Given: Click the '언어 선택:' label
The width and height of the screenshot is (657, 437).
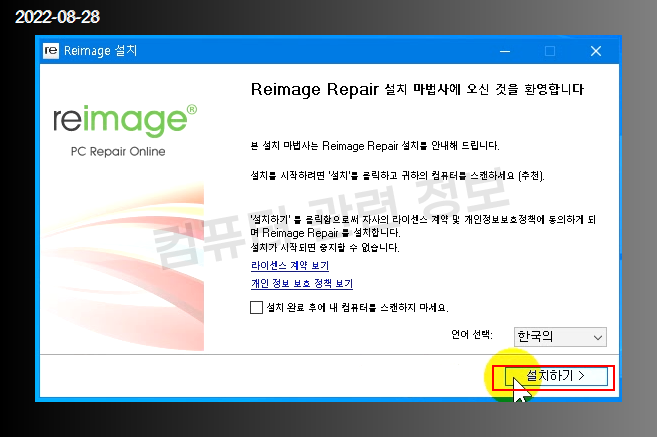Looking at the screenshot, I should tap(472, 334).
